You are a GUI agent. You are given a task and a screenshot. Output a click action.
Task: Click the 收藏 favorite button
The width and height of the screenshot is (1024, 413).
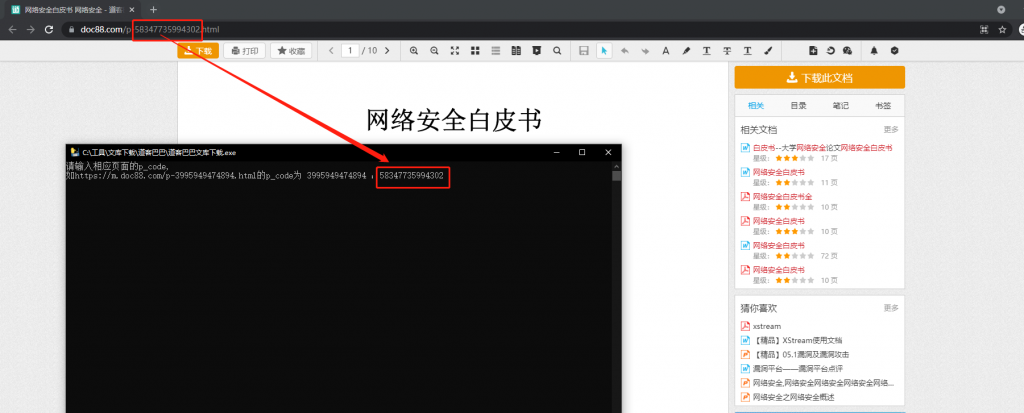tap(291, 51)
